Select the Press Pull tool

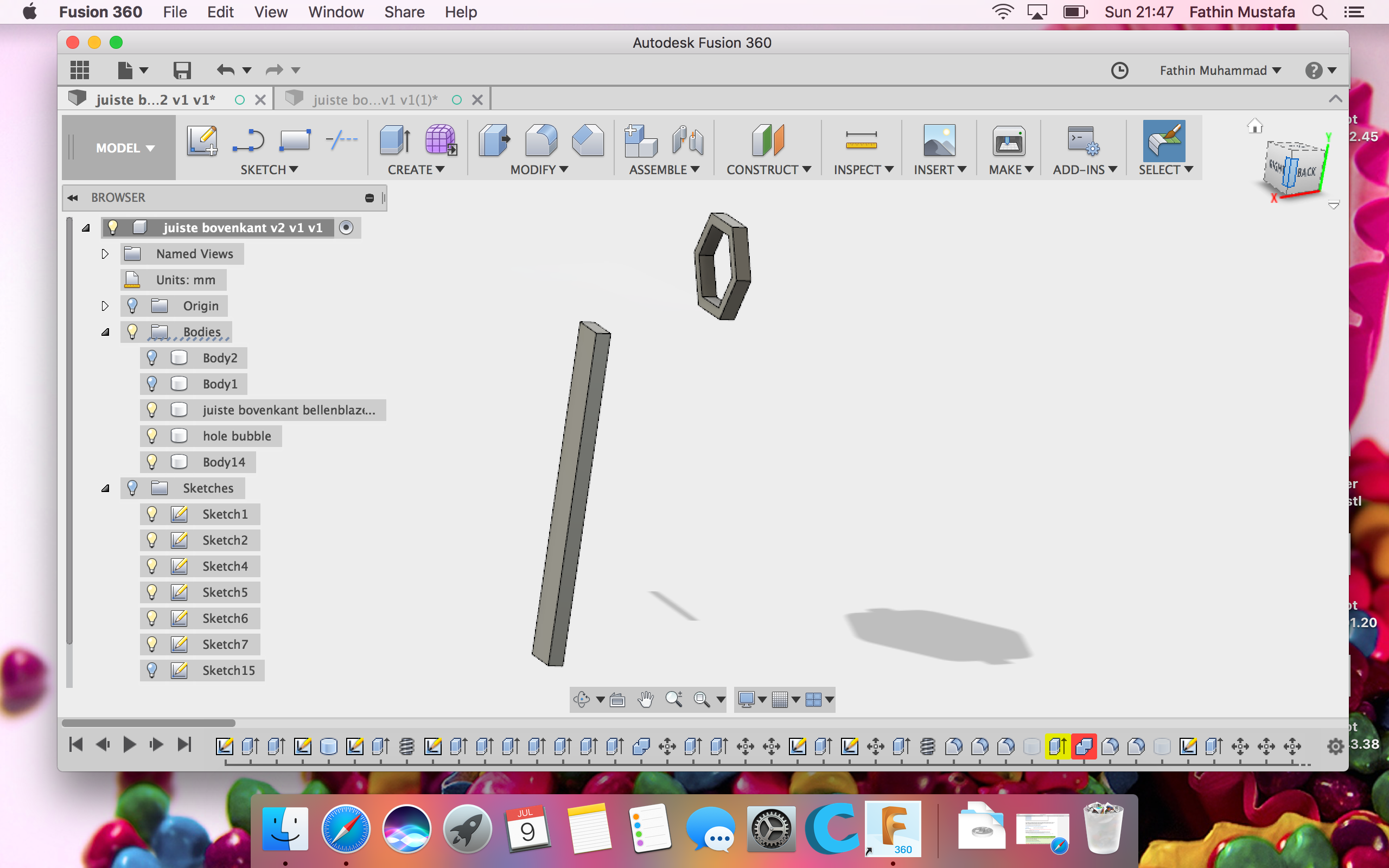click(x=494, y=140)
